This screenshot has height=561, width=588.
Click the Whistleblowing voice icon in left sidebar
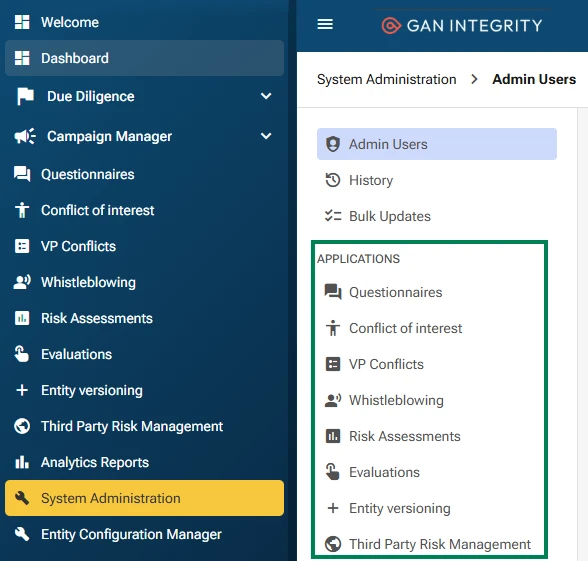pyautogui.click(x=22, y=282)
